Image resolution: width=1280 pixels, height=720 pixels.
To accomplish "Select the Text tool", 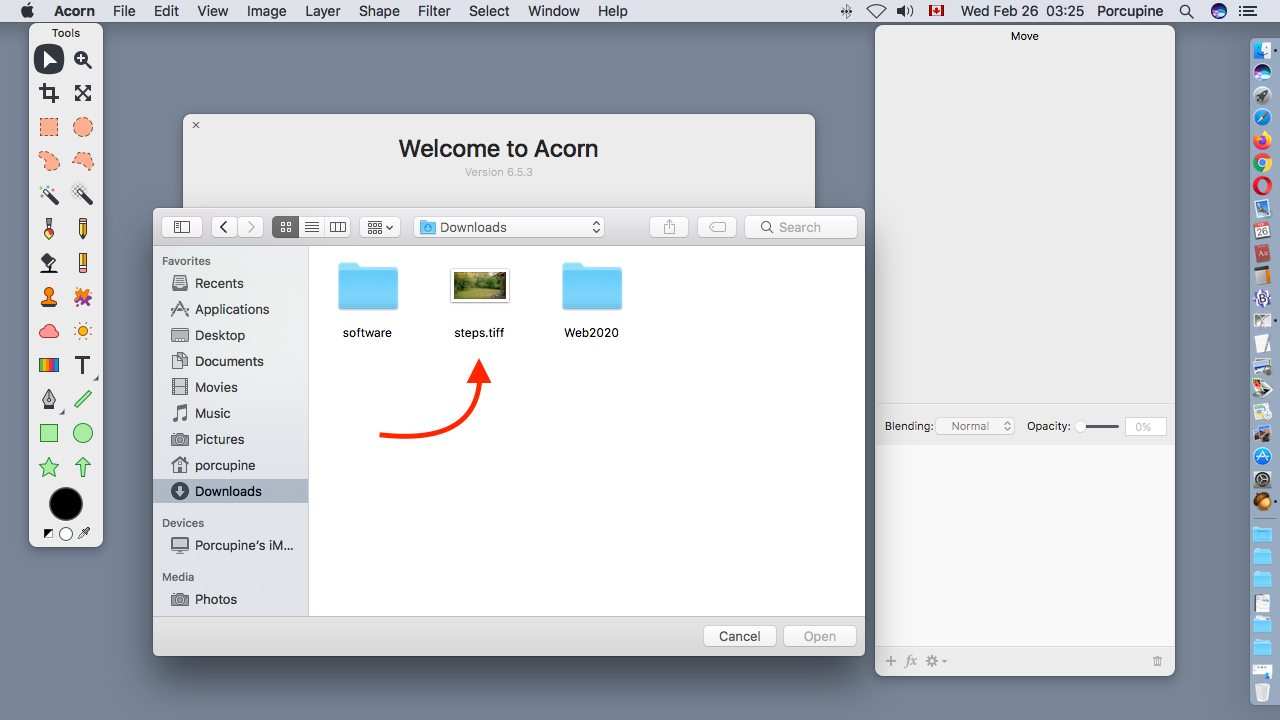I will click(x=83, y=365).
